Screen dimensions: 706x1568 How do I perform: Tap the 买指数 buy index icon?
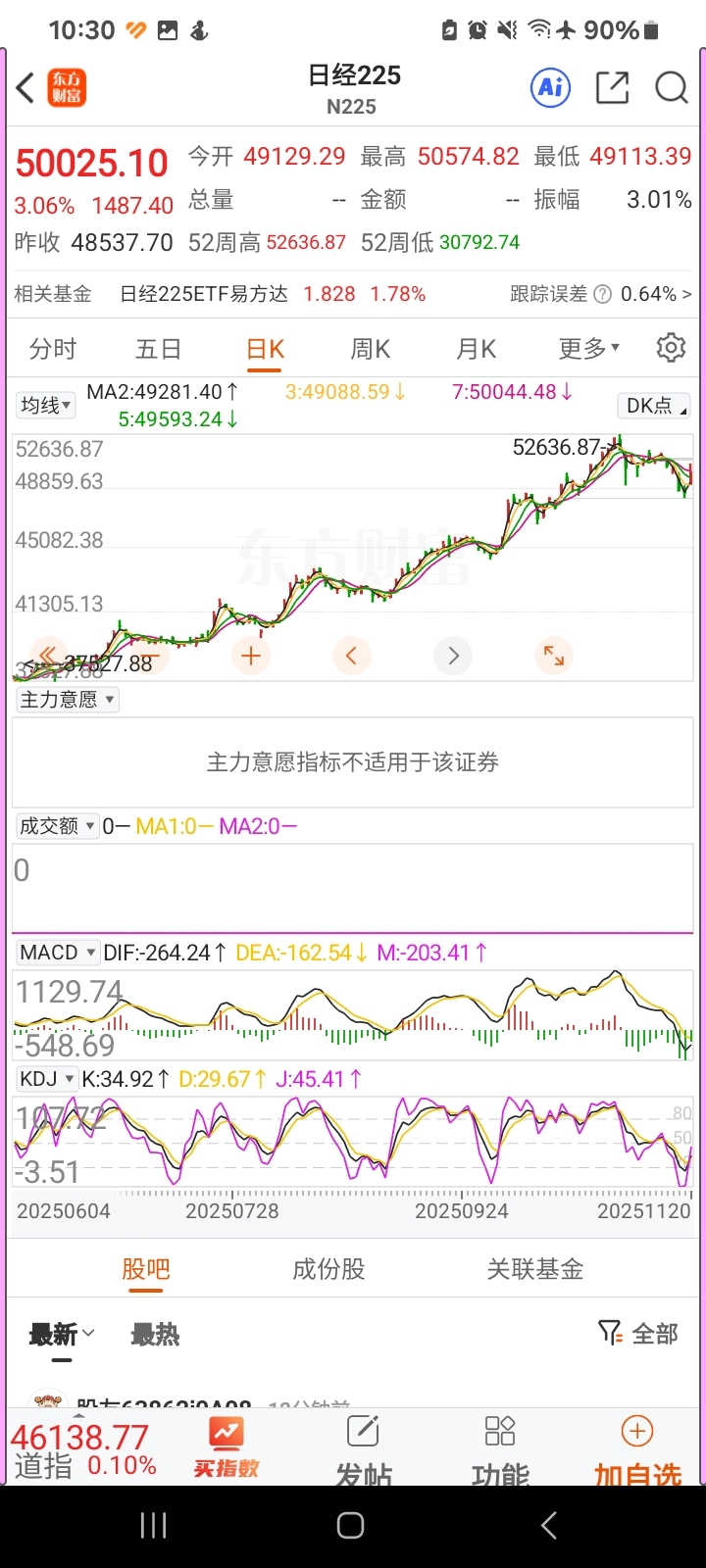click(x=227, y=1446)
